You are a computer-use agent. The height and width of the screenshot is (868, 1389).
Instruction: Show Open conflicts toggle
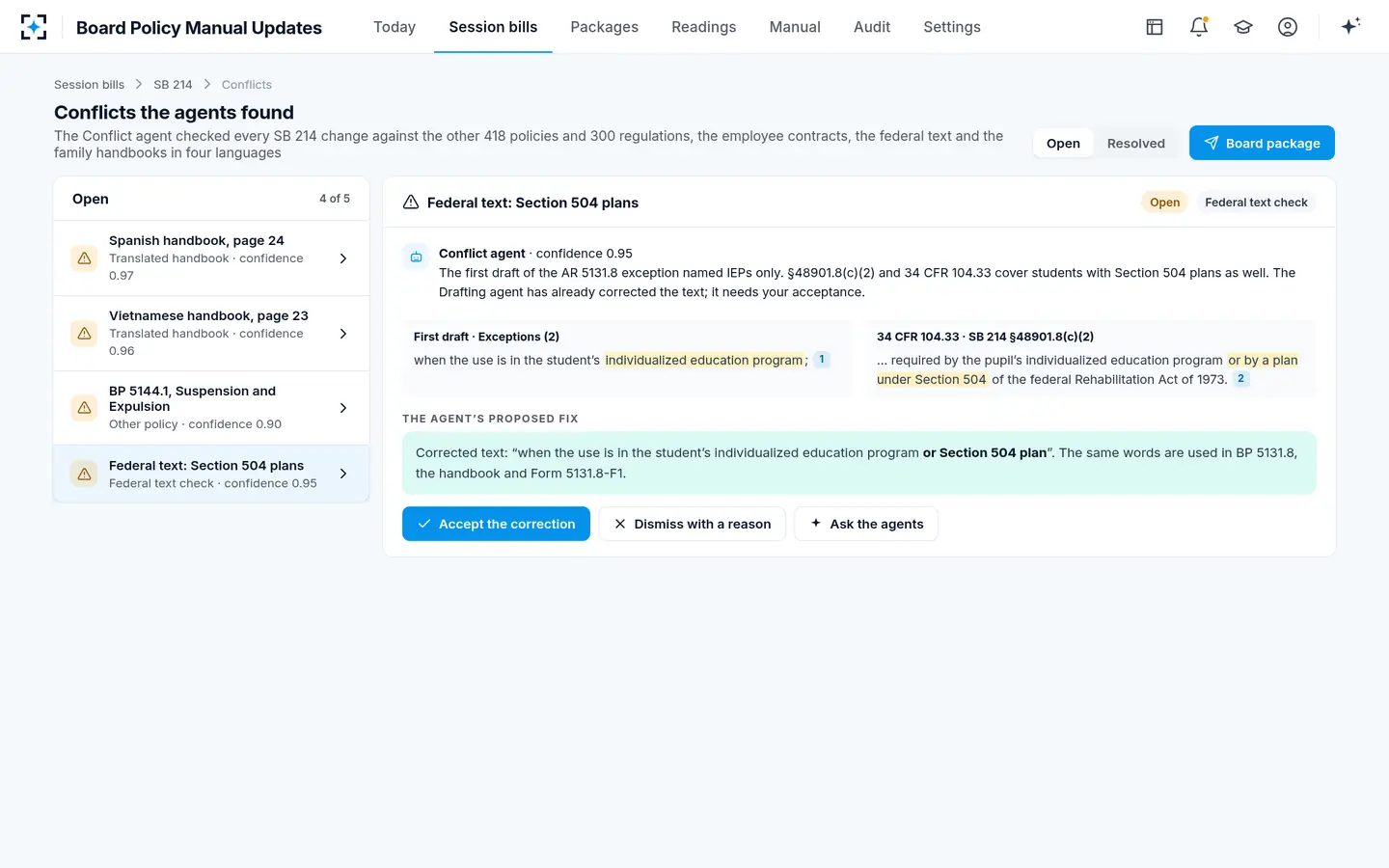click(x=1063, y=143)
